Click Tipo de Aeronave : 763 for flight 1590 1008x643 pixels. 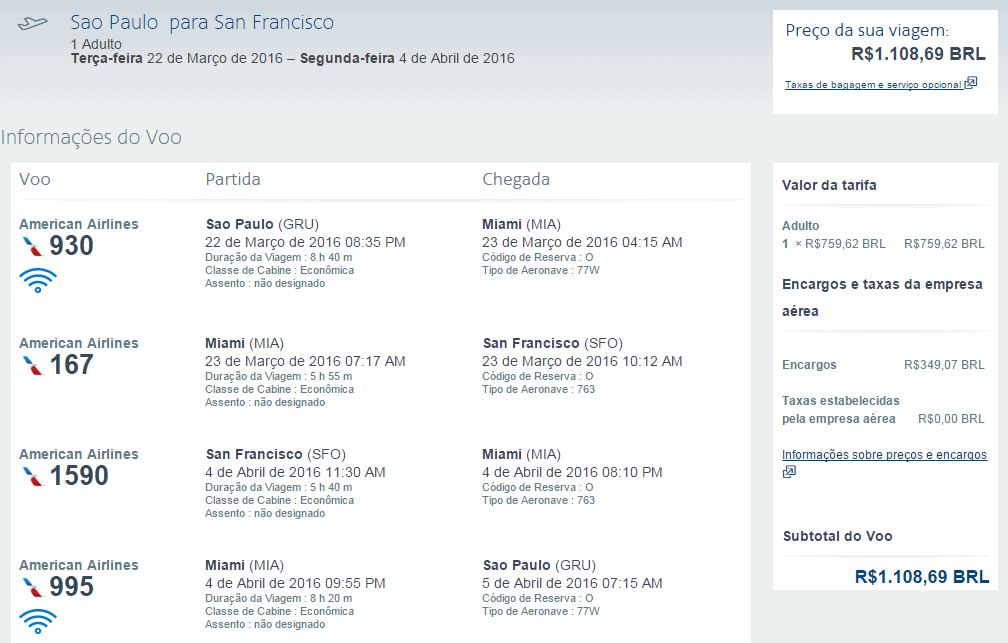click(x=539, y=500)
